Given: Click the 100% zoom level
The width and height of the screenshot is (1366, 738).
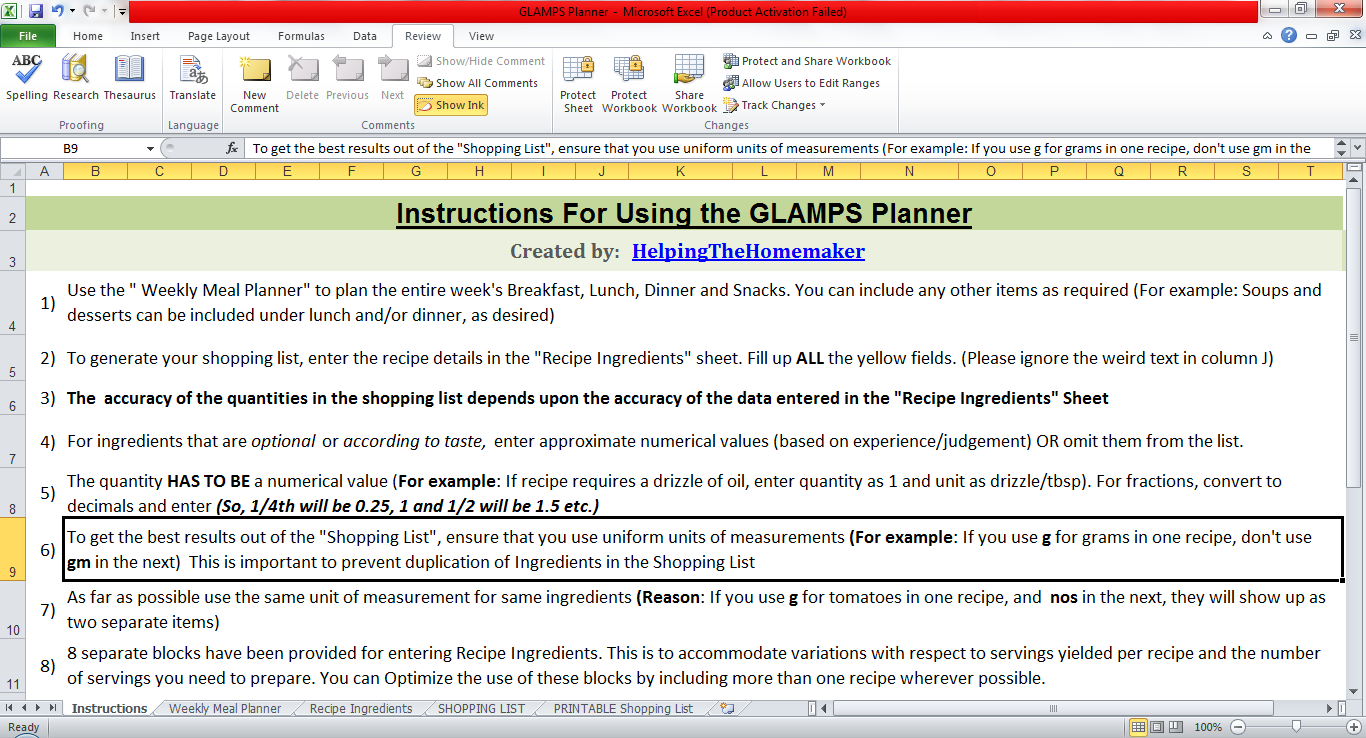Looking at the screenshot, I should [x=1208, y=727].
